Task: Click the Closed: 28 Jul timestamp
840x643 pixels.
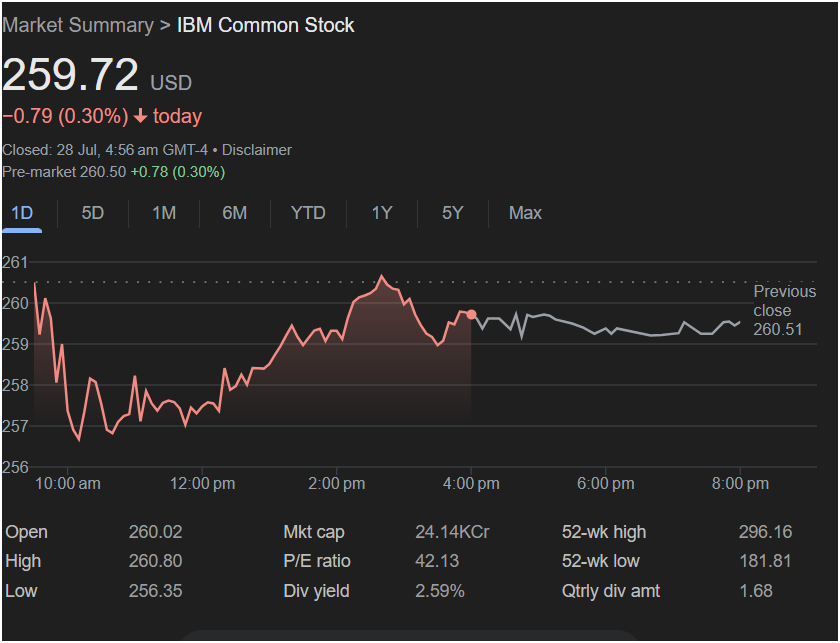Action: [x=104, y=150]
